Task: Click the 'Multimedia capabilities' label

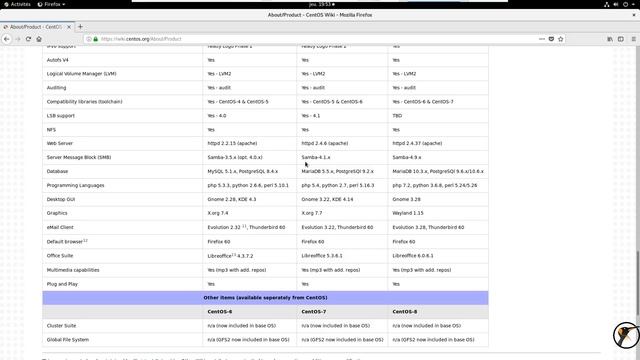Action: (73, 270)
